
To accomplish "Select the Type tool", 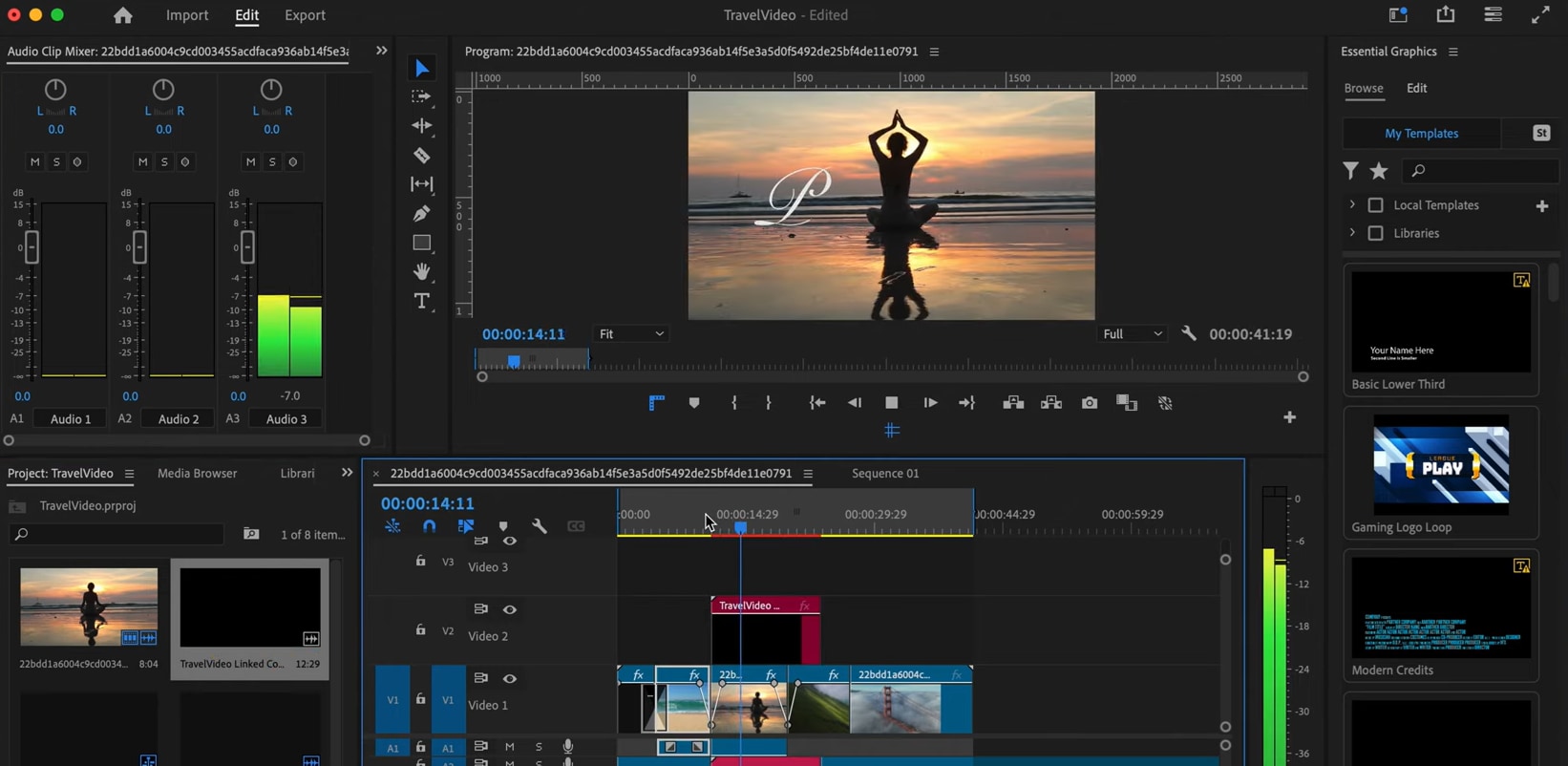I will click(421, 301).
